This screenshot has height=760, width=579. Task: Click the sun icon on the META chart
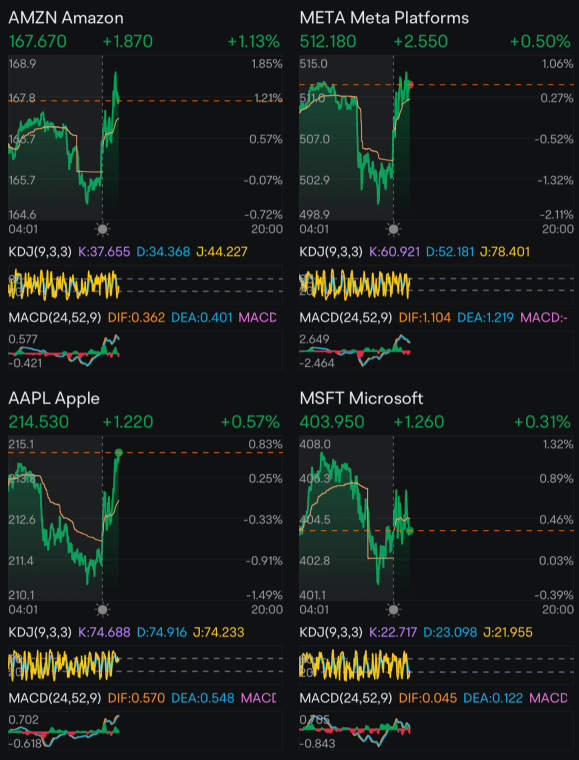(x=393, y=229)
